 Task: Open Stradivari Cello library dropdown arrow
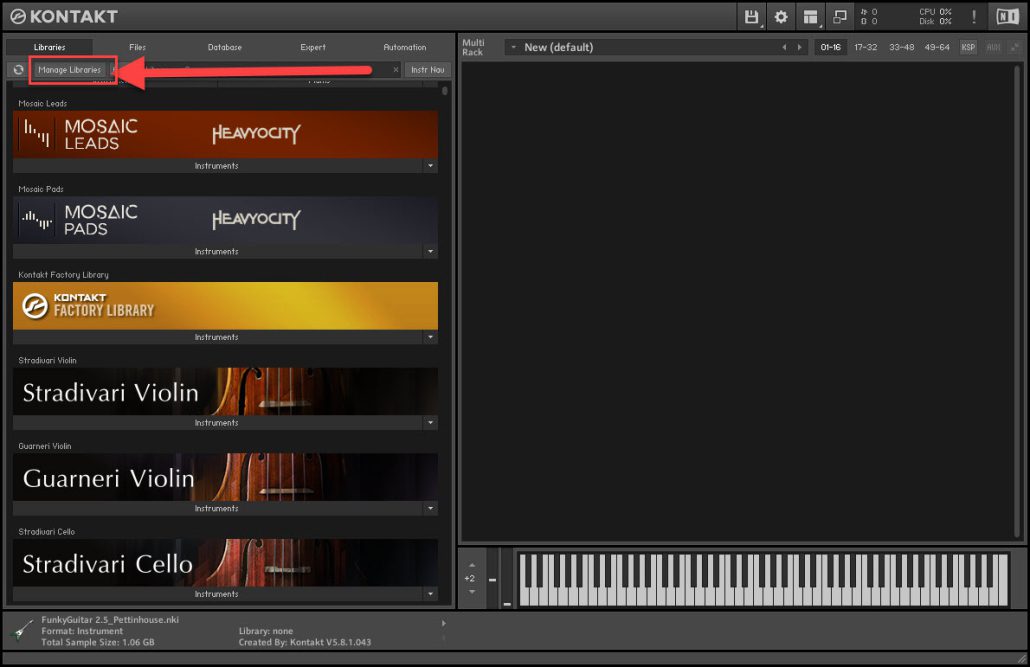(430, 594)
